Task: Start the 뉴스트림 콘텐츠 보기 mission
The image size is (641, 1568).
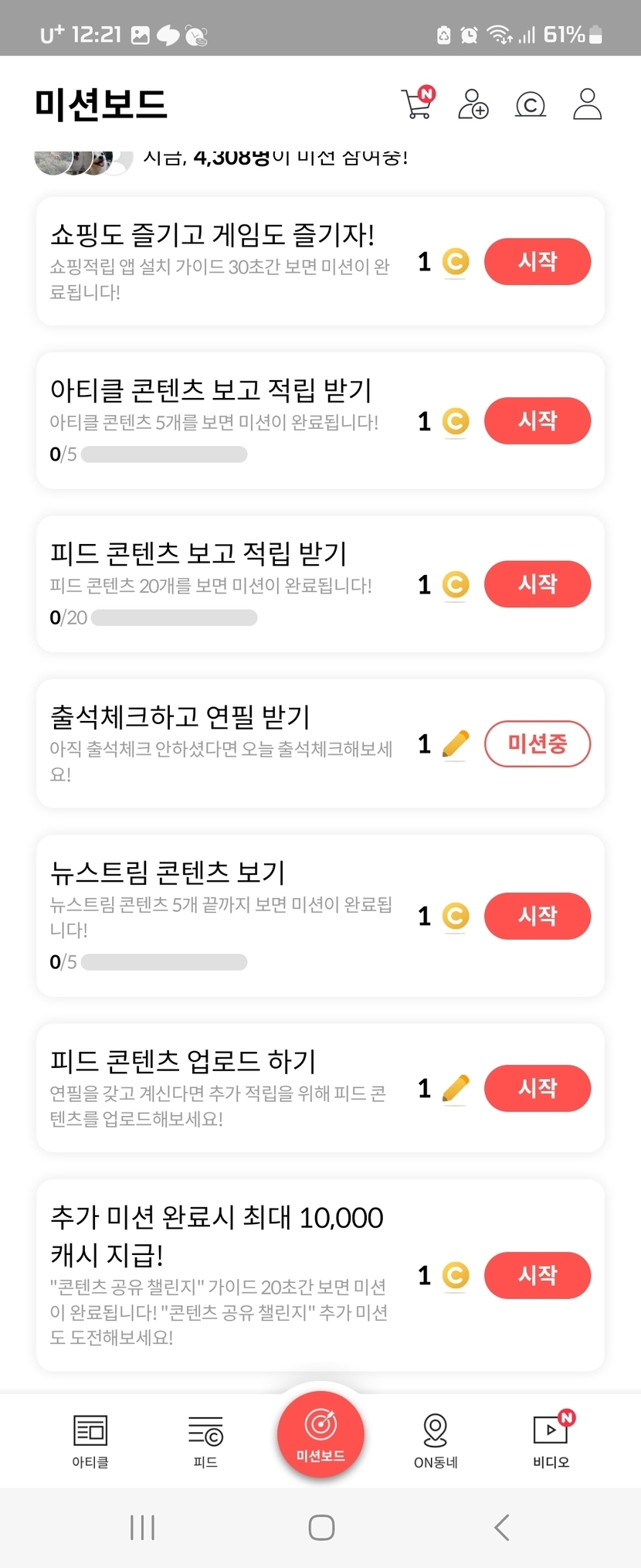Action: point(537,917)
